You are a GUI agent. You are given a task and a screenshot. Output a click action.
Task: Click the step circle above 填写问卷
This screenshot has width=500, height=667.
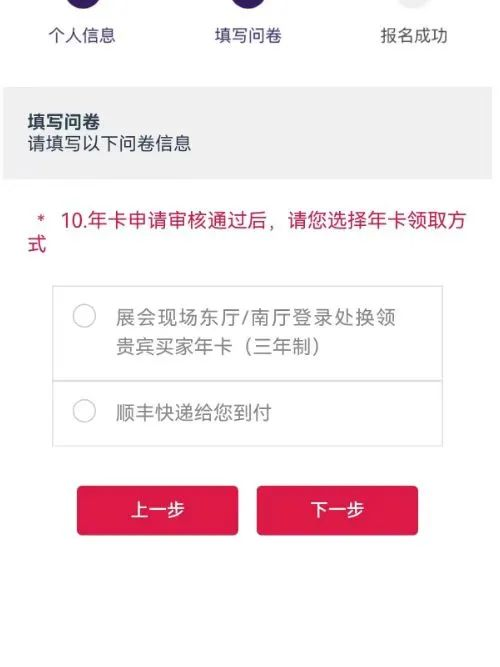[x=248, y=3]
